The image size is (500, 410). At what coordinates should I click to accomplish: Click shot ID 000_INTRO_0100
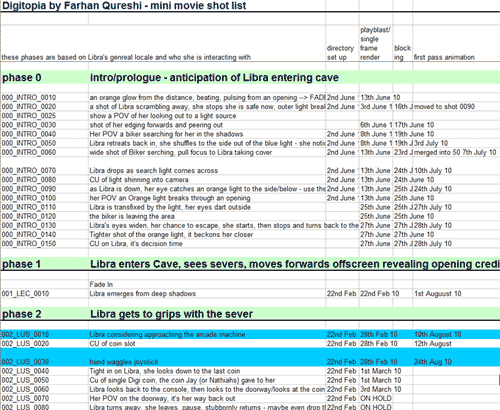pyautogui.click(x=29, y=198)
